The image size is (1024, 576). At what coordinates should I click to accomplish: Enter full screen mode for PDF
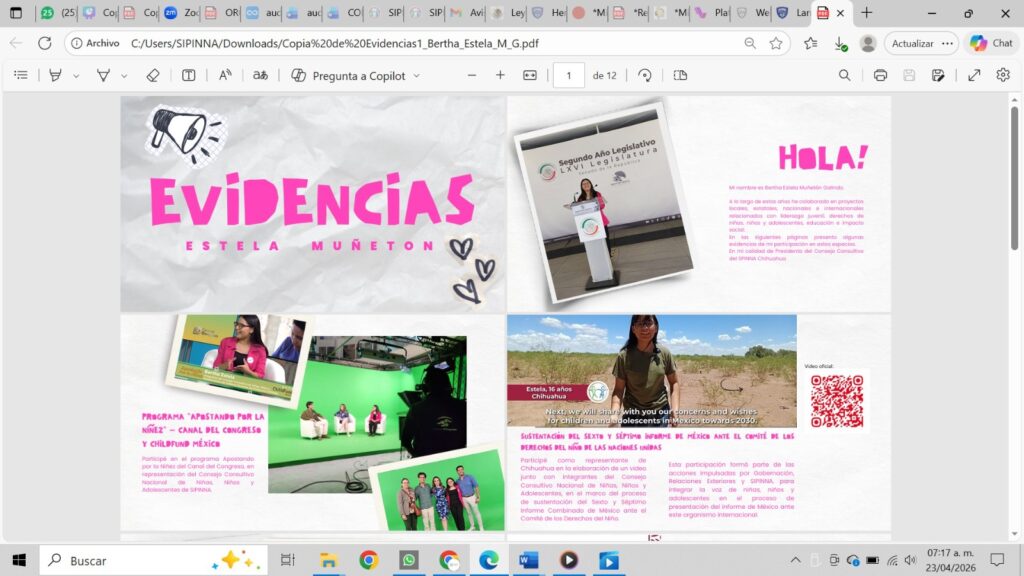[x=974, y=75]
